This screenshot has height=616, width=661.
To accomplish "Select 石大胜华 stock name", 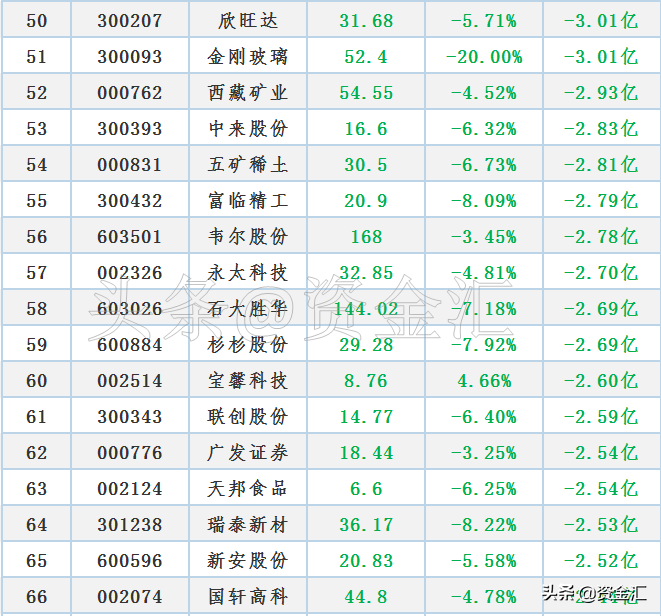I will tap(248, 309).
